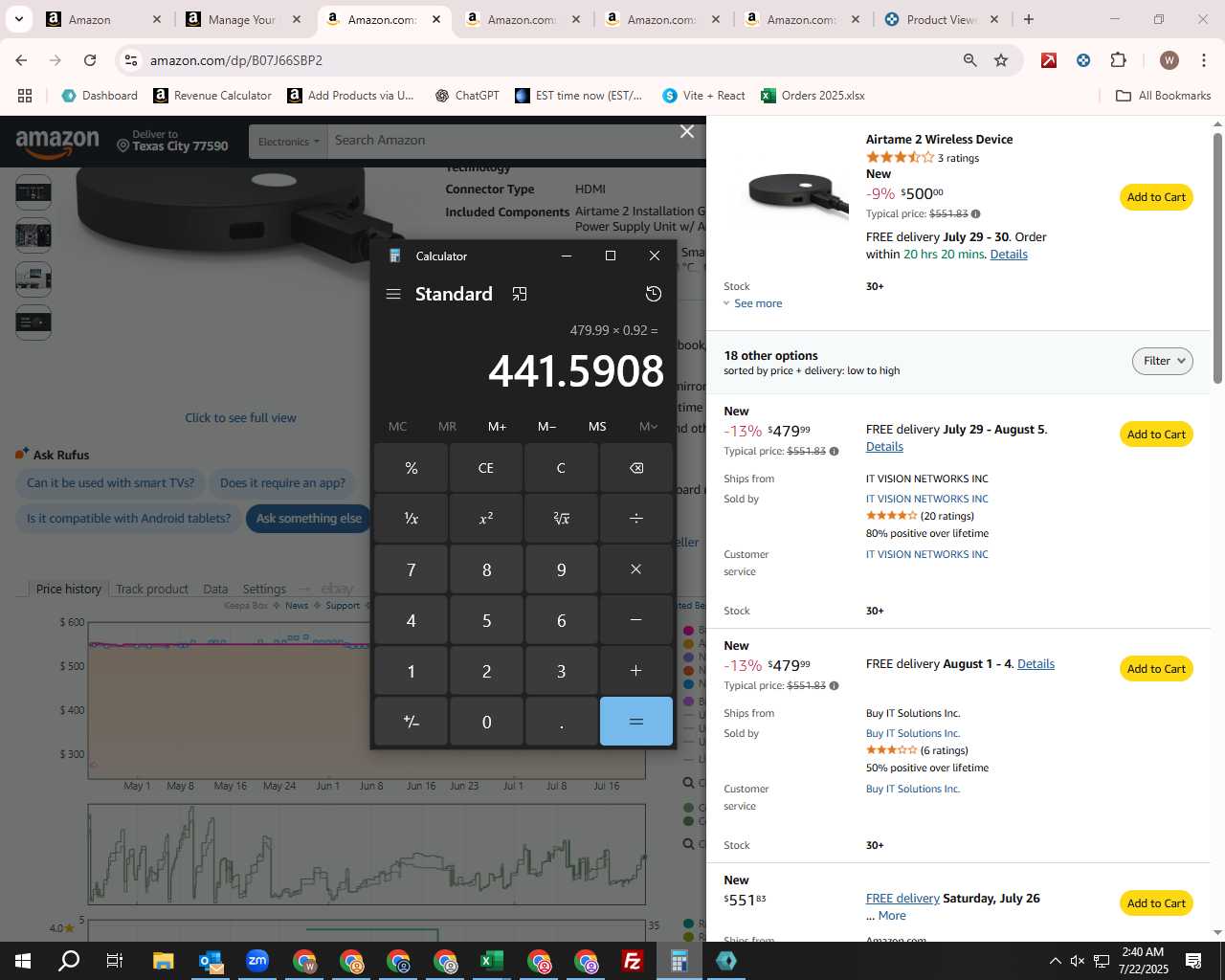Switch to the Manage Your tab

click(243, 19)
